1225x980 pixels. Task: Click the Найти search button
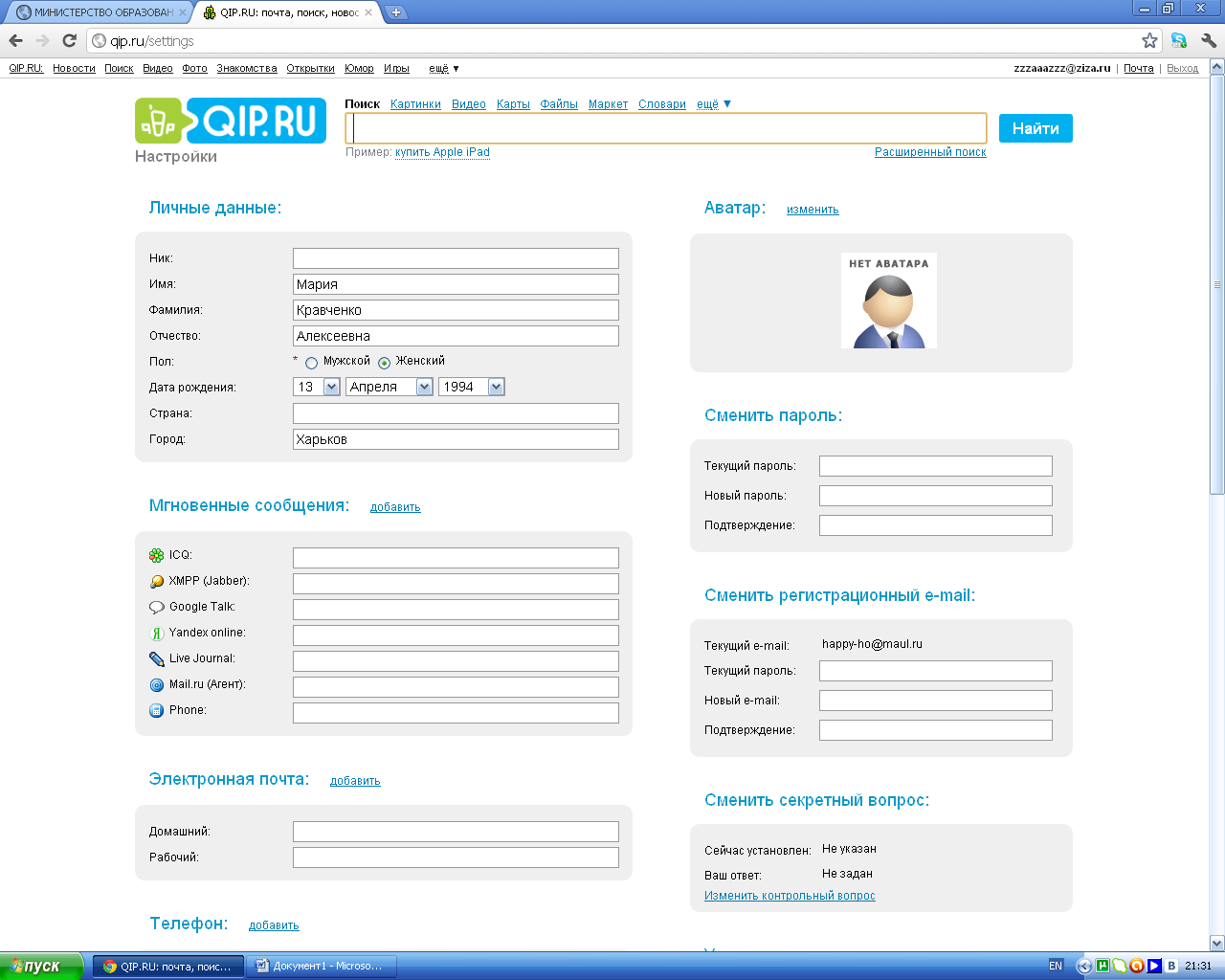1036,128
